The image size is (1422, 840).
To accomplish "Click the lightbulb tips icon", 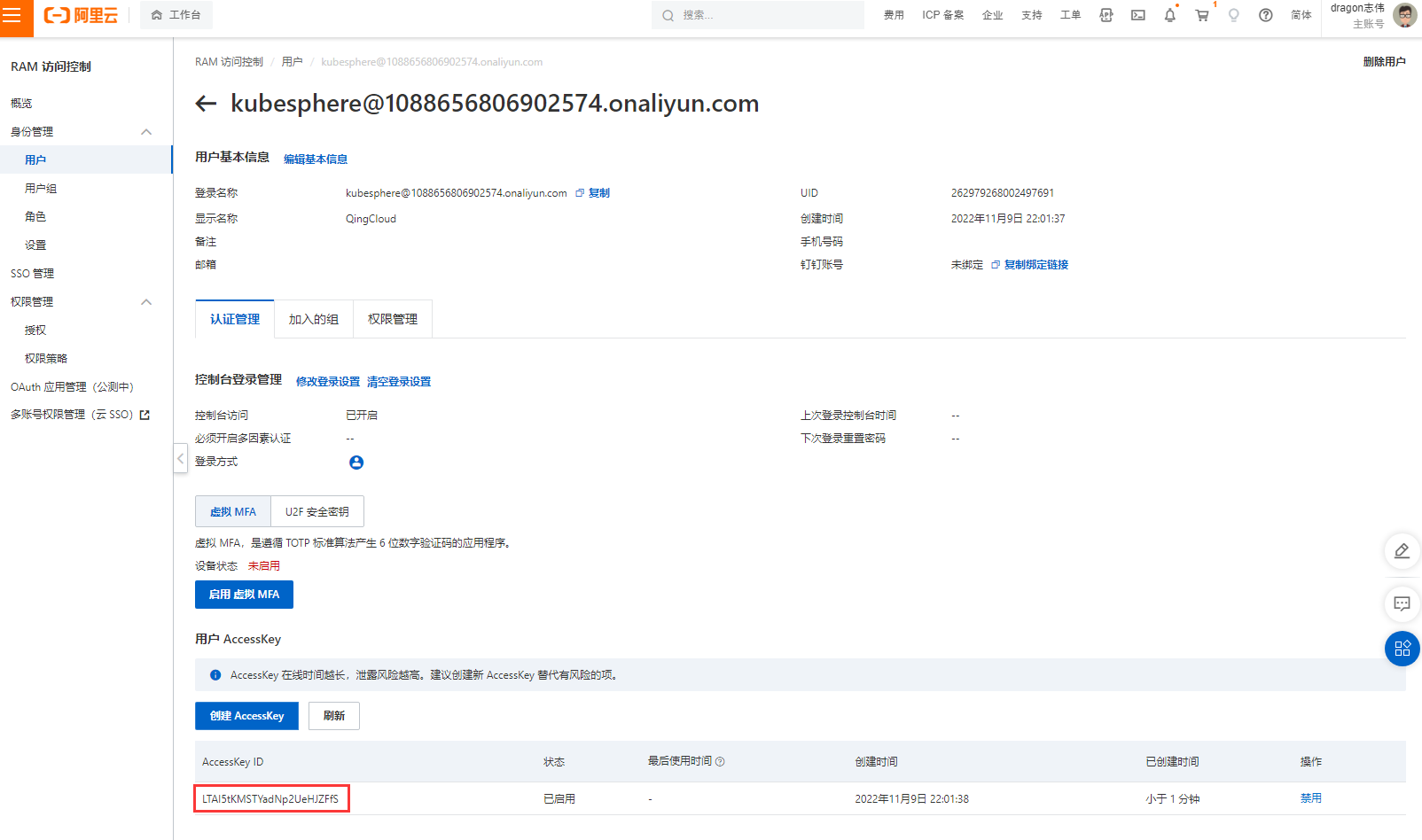I will point(1234,15).
